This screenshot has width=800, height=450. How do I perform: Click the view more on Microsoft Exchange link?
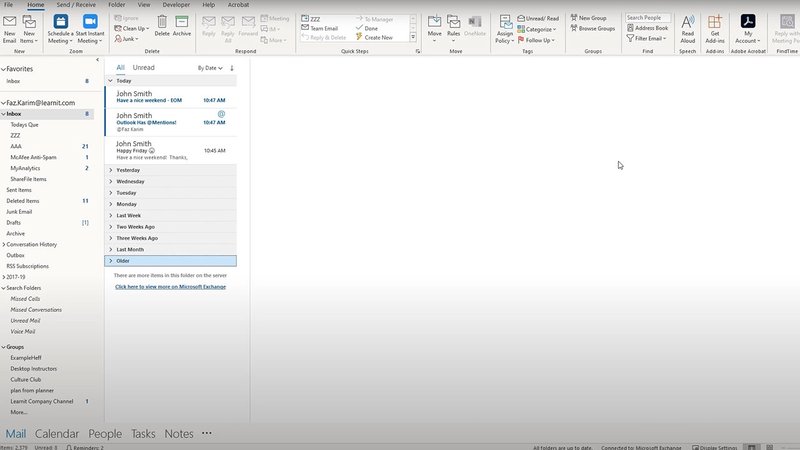pyautogui.click(x=170, y=286)
